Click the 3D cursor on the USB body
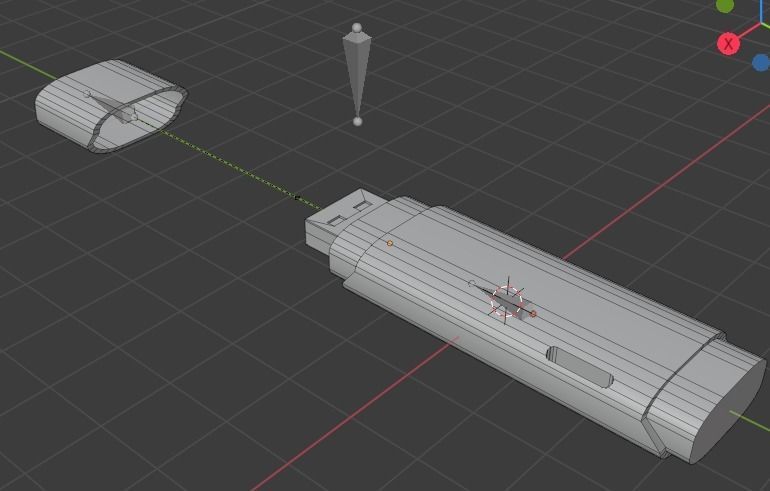This screenshot has width=770, height=491. [507, 300]
